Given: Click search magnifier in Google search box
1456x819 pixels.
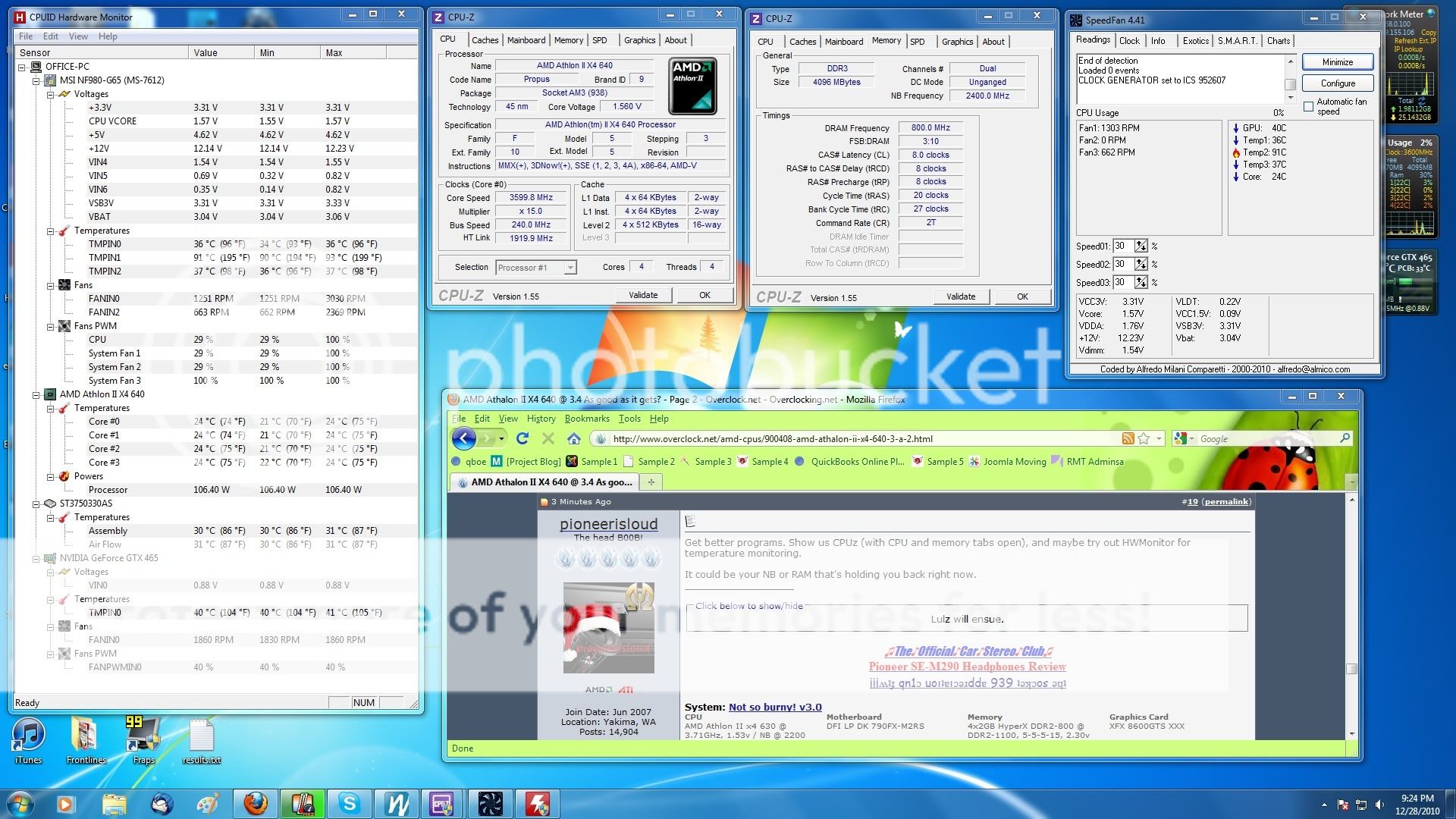Looking at the screenshot, I should (x=1345, y=438).
